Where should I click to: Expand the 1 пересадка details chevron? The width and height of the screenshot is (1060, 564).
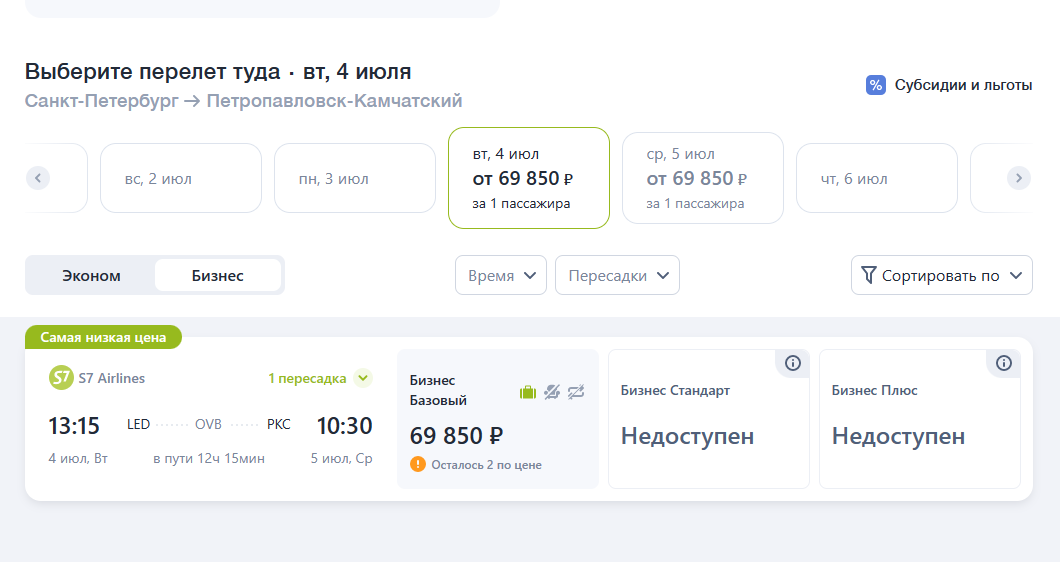(363, 378)
